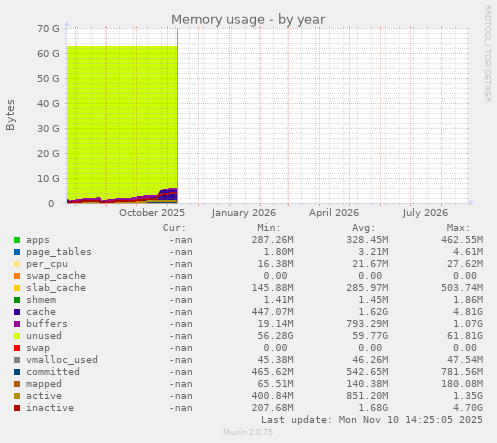Click the active min value 400.84M
This screenshot has height=443, width=497.
pyautogui.click(x=272, y=396)
